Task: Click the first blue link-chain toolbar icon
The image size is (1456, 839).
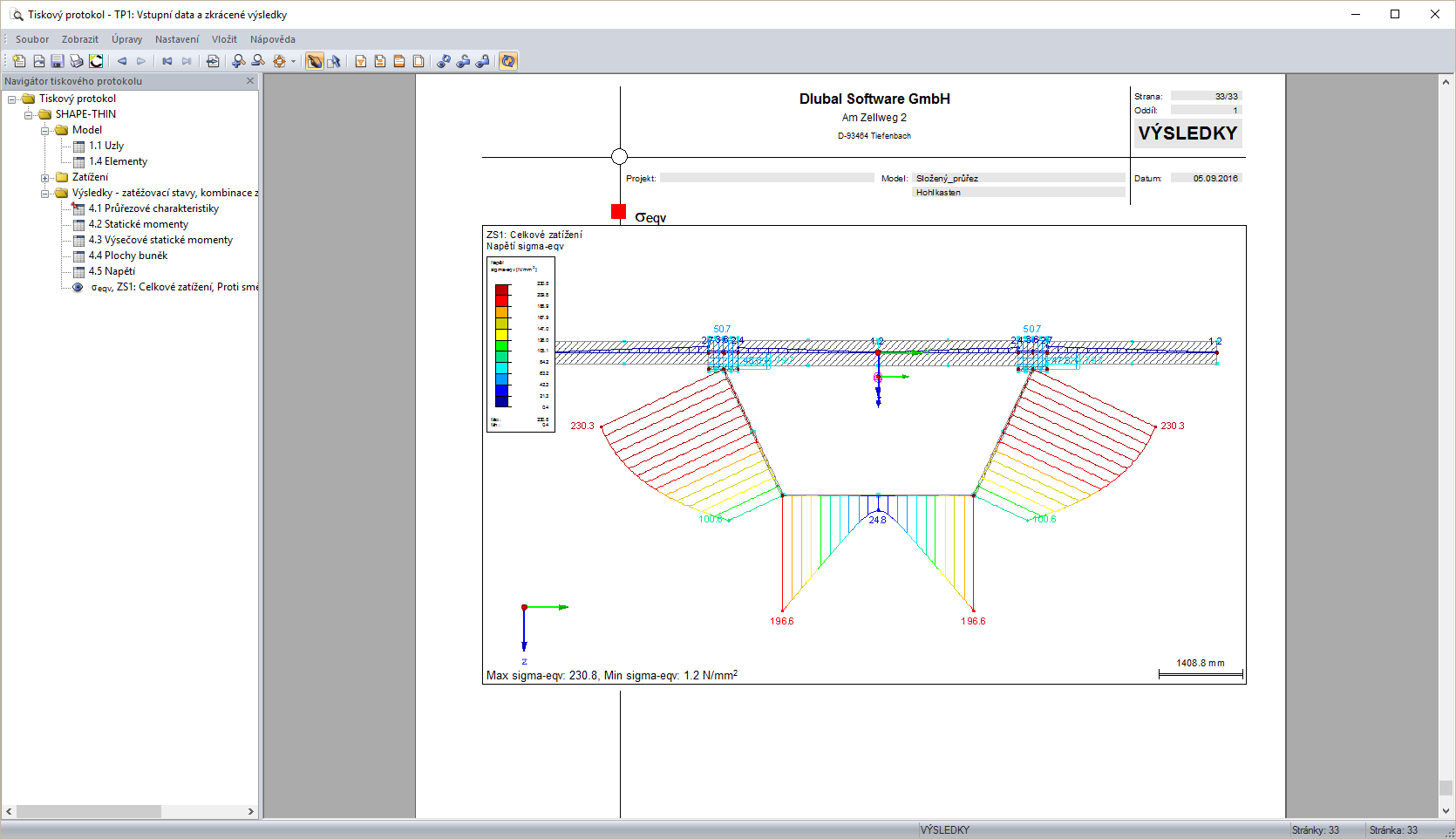Action: click(x=445, y=61)
